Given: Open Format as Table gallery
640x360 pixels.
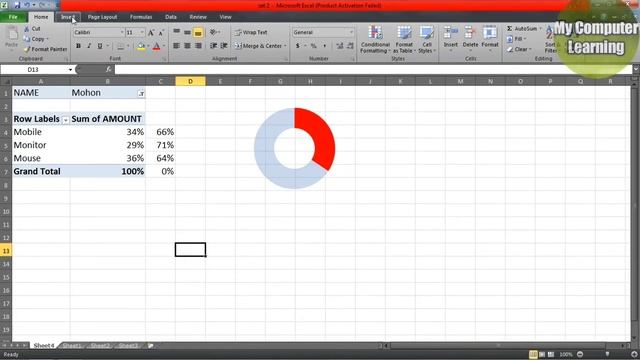Looking at the screenshot, I should pos(404,40).
